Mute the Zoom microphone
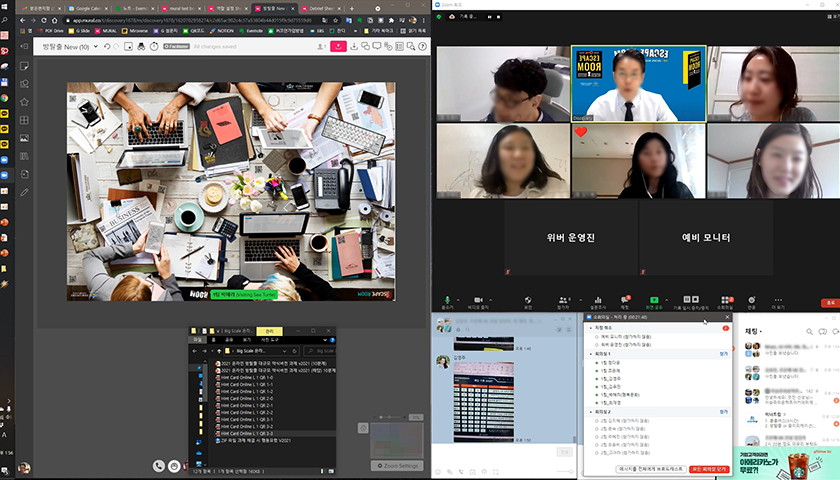This screenshot has height=480, width=840. (447, 300)
